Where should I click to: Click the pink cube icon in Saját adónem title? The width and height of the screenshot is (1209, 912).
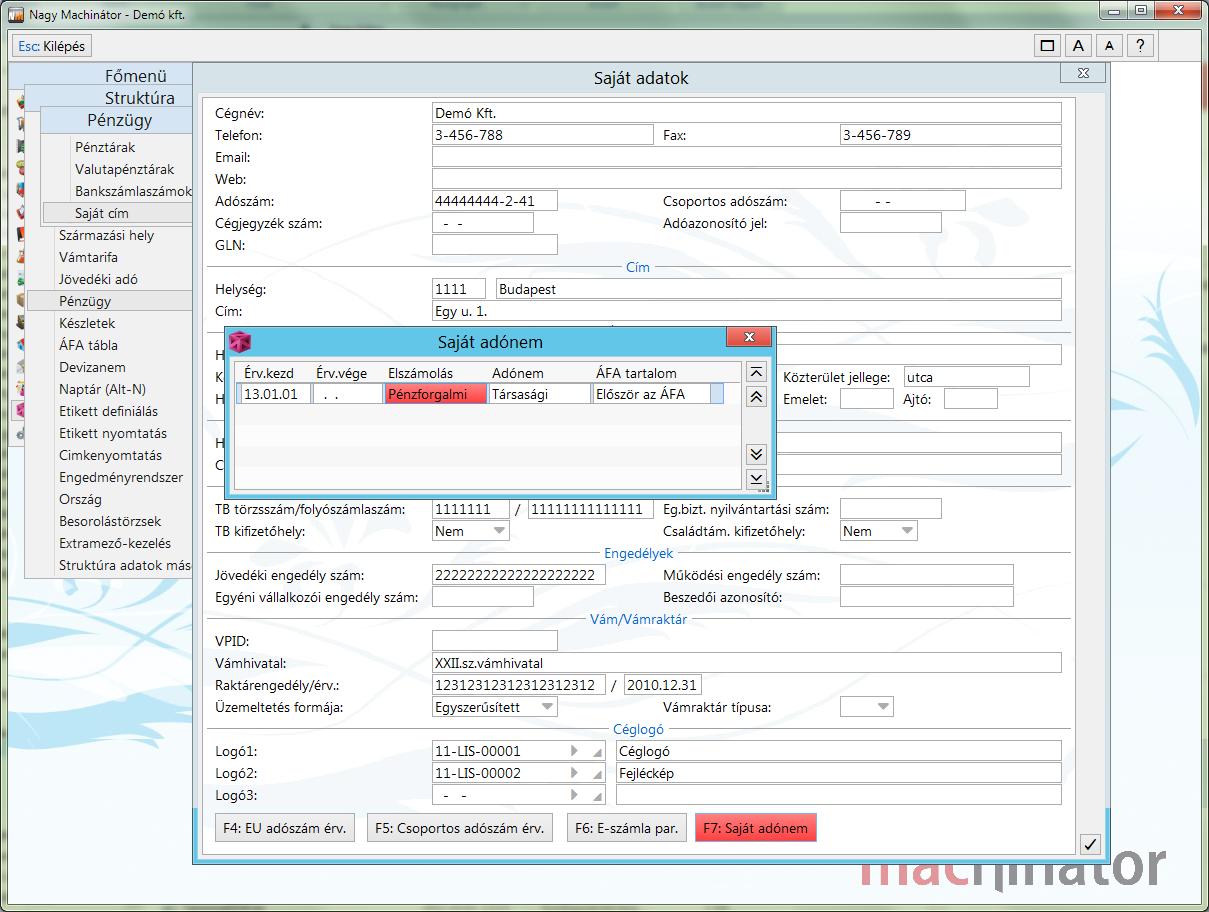click(x=241, y=342)
